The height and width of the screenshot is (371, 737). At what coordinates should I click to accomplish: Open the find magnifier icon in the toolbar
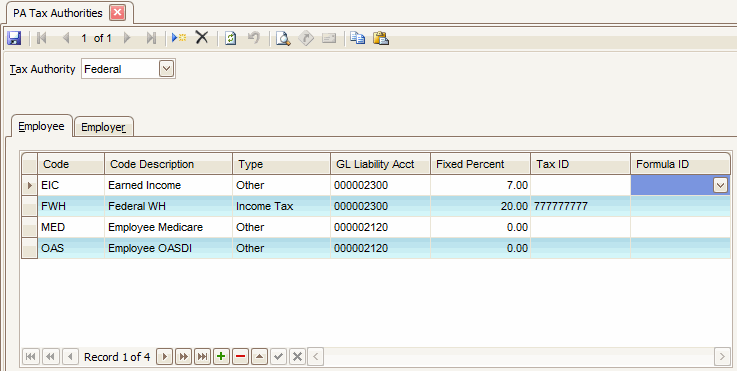pos(283,38)
